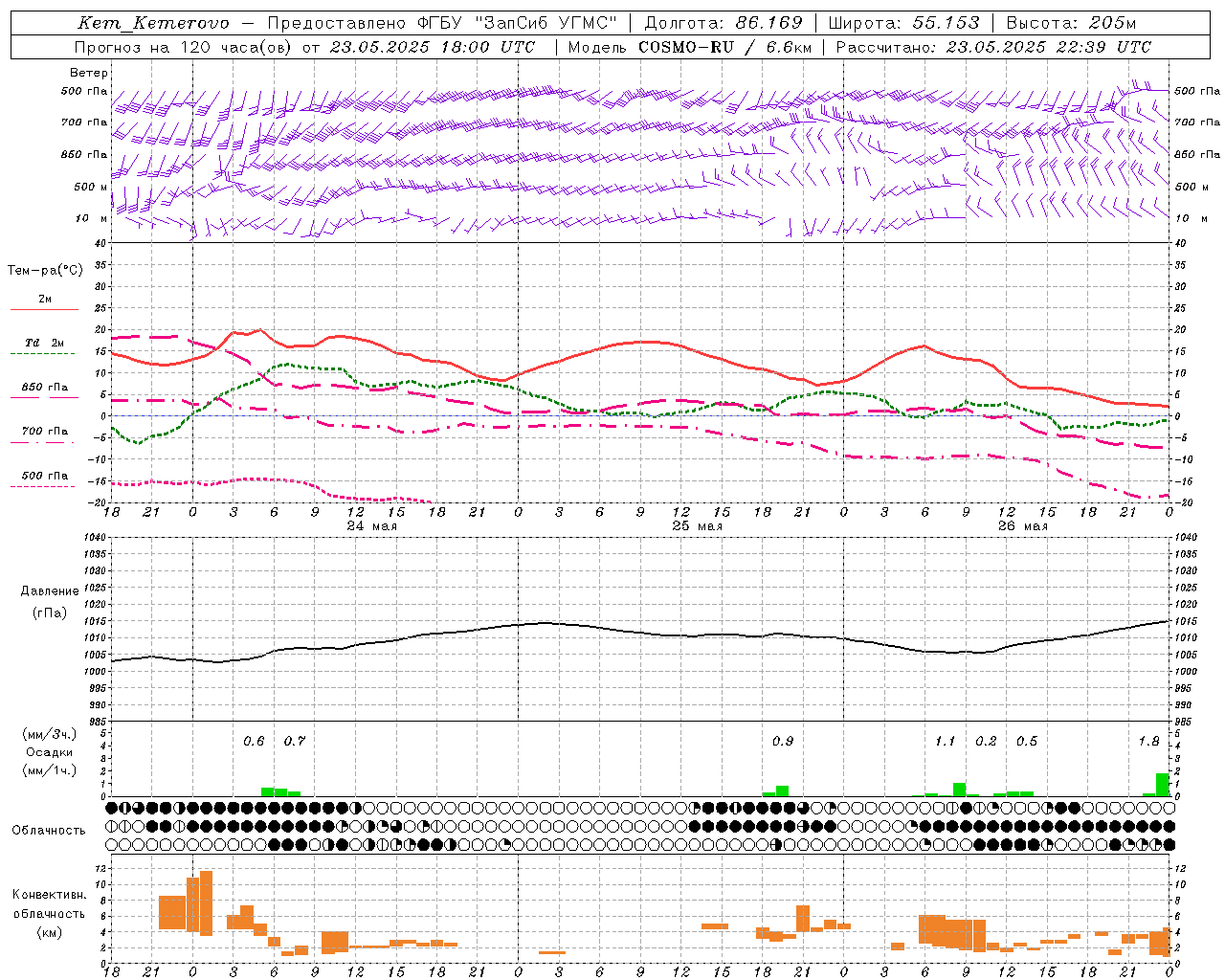Viewport: 1225px width, 980px height.
Task: Click the 'Ветер' wind panel label
Action: 89,73
